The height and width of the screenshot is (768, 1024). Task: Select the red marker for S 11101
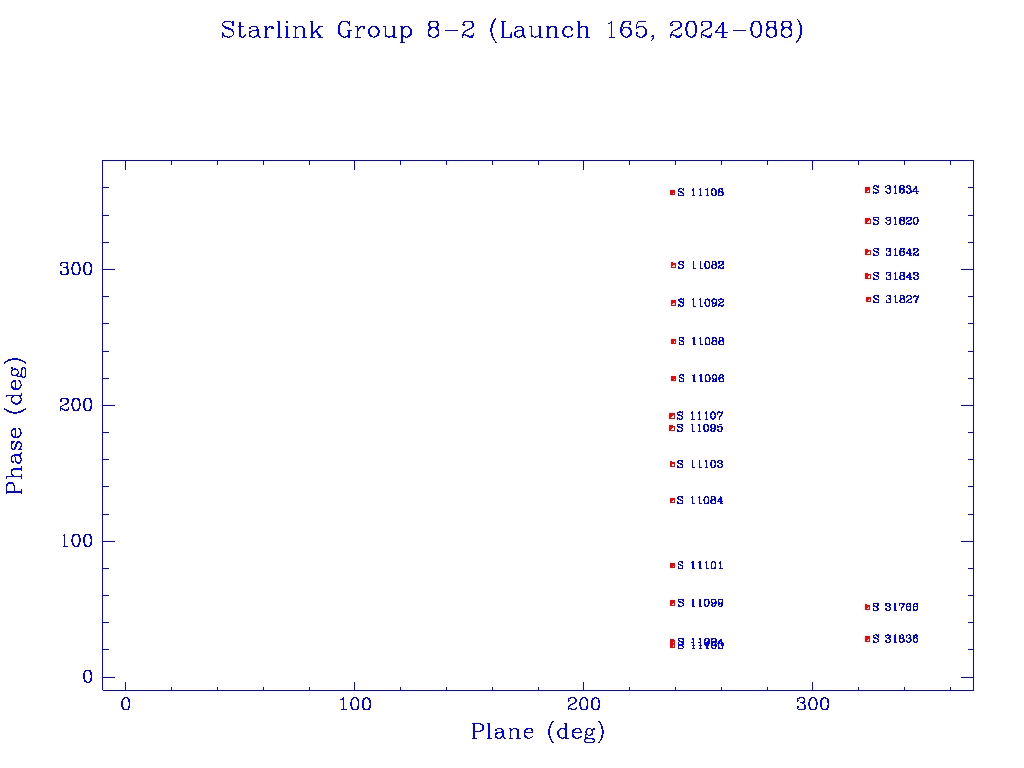(673, 566)
